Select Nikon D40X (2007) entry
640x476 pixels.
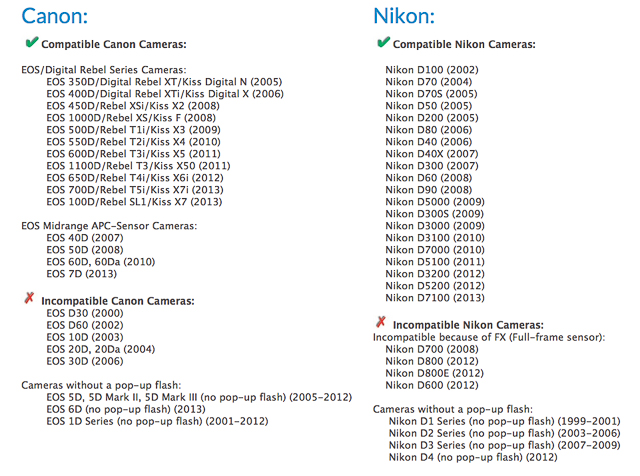pyautogui.click(x=432, y=154)
